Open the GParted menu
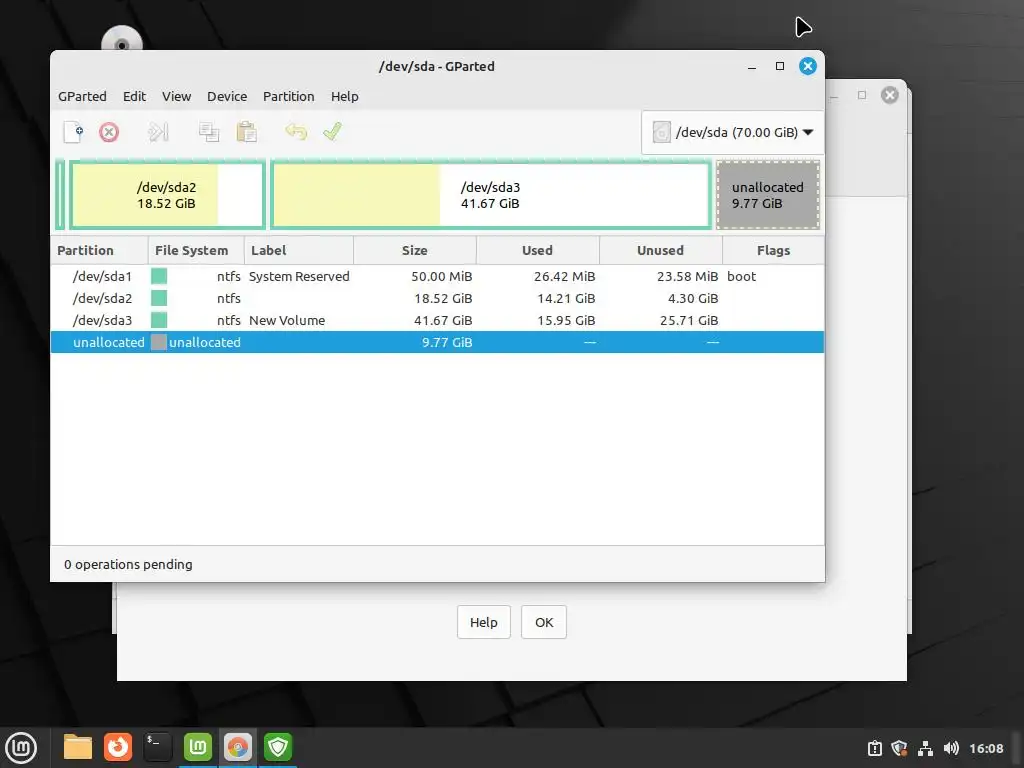Screen dimensions: 1024x768 pyautogui.click(x=82, y=97)
